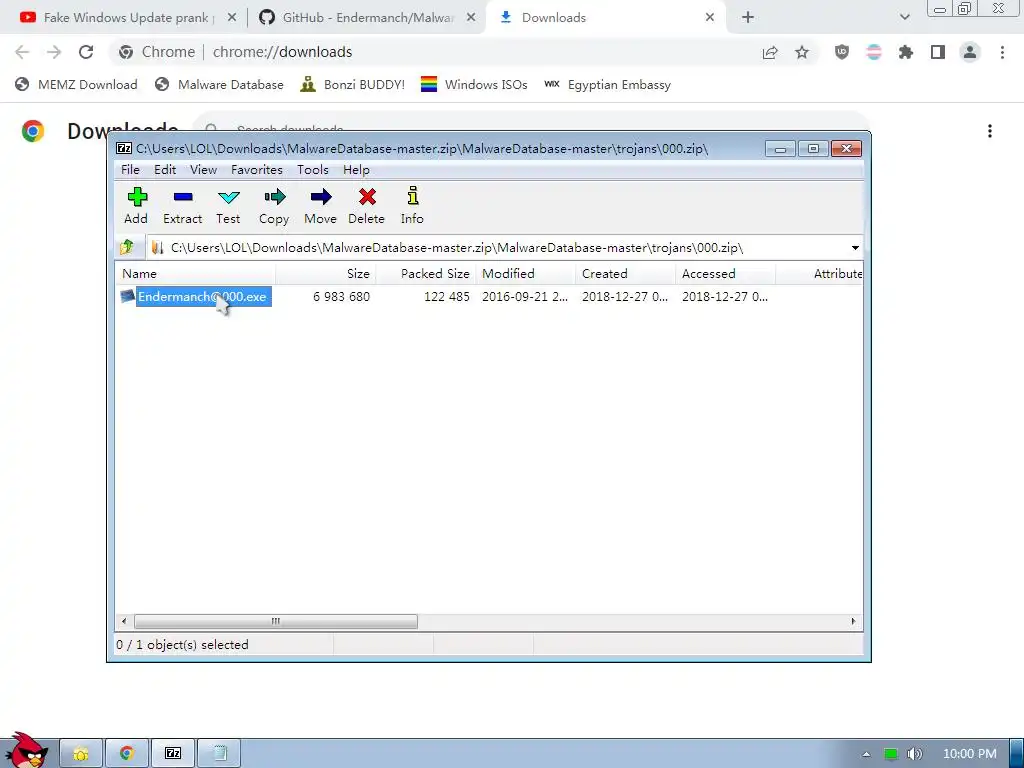
Task: Show hidden tray icons arrow
Action: 866,754
